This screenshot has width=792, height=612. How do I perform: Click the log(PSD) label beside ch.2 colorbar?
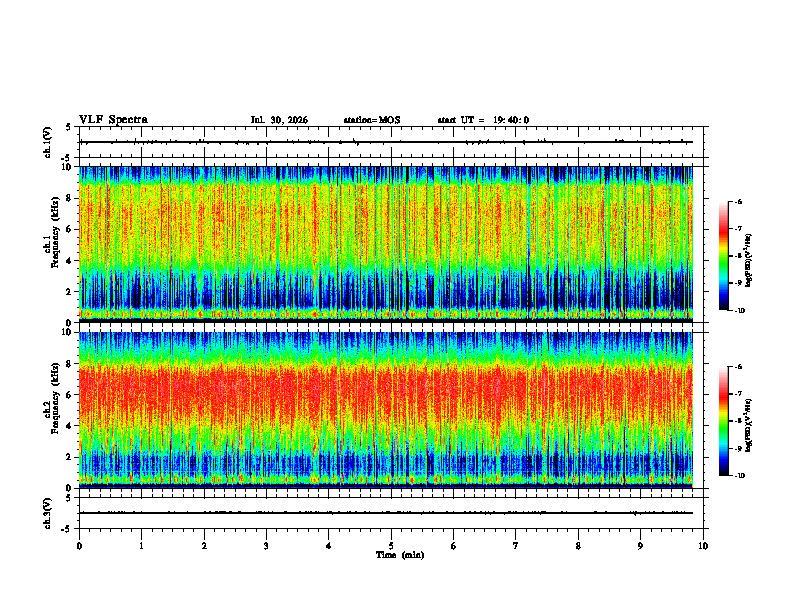[x=749, y=425]
